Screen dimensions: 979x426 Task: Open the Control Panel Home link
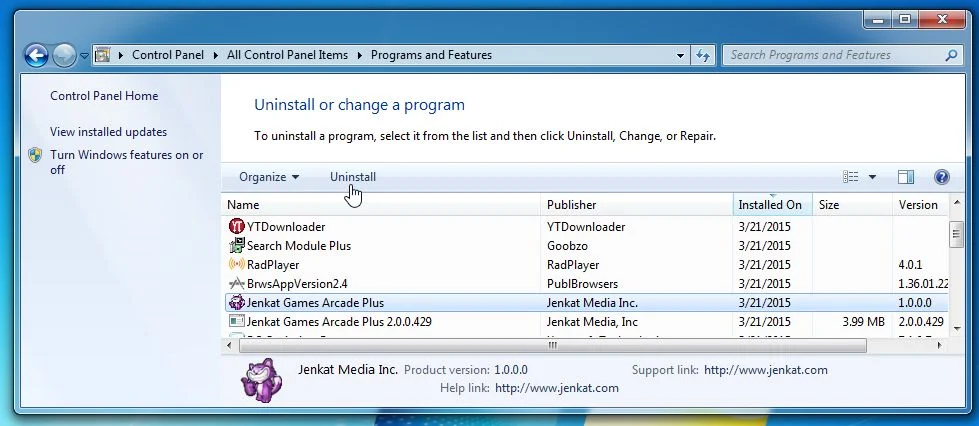[x=104, y=96]
